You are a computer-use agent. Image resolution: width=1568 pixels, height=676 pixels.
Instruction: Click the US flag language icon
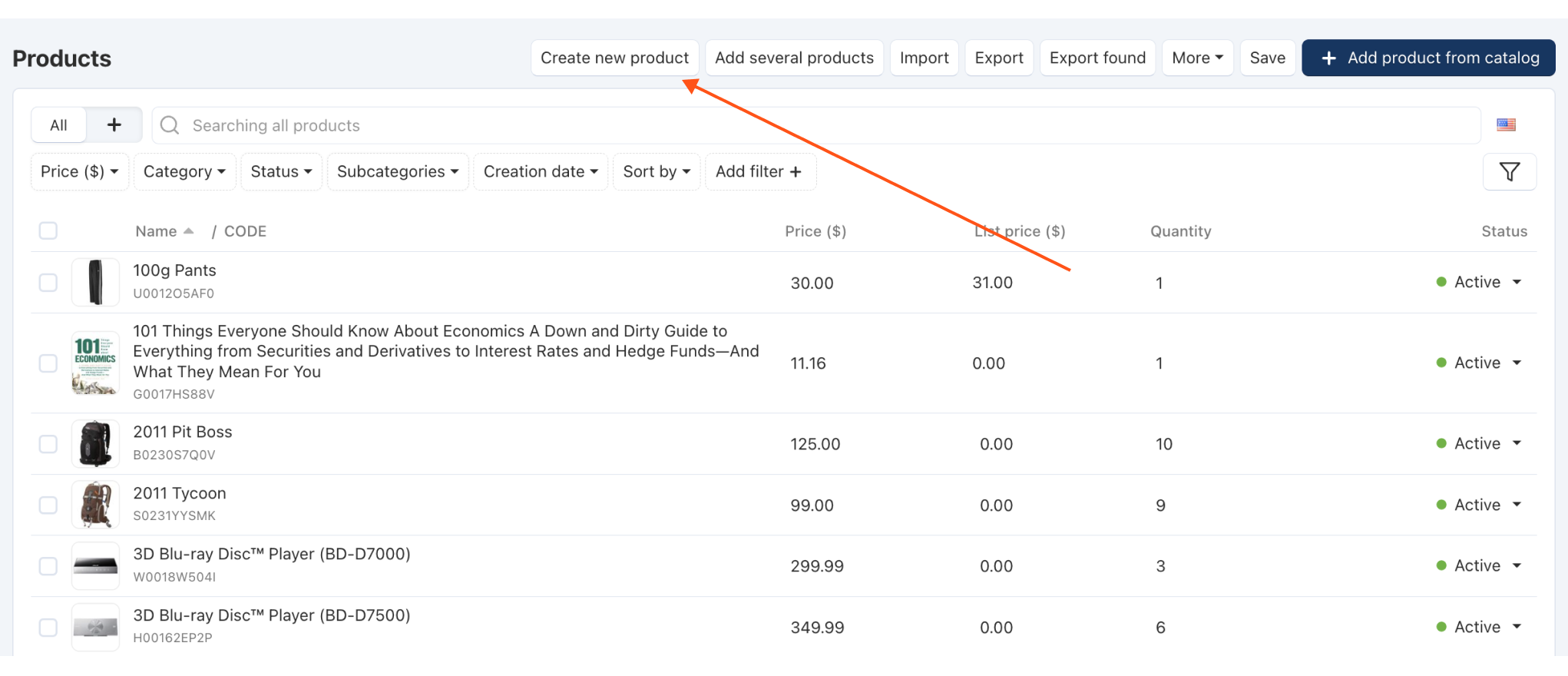pyautogui.click(x=1506, y=124)
